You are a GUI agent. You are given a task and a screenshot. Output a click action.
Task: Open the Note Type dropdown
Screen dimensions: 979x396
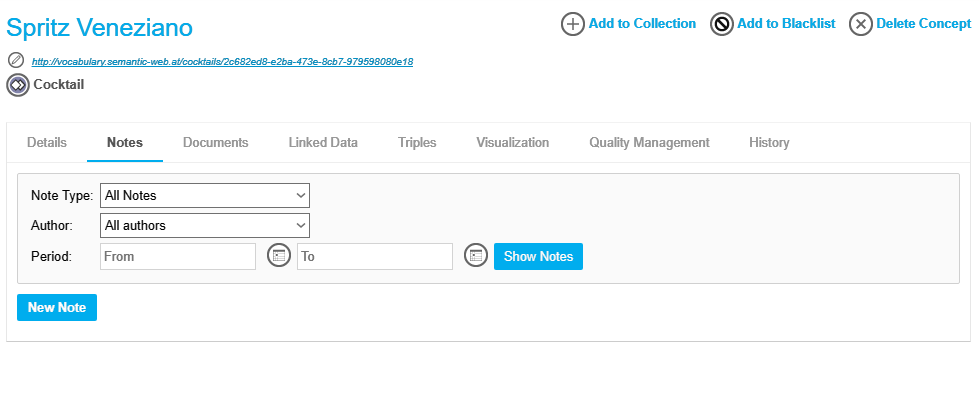tap(205, 196)
